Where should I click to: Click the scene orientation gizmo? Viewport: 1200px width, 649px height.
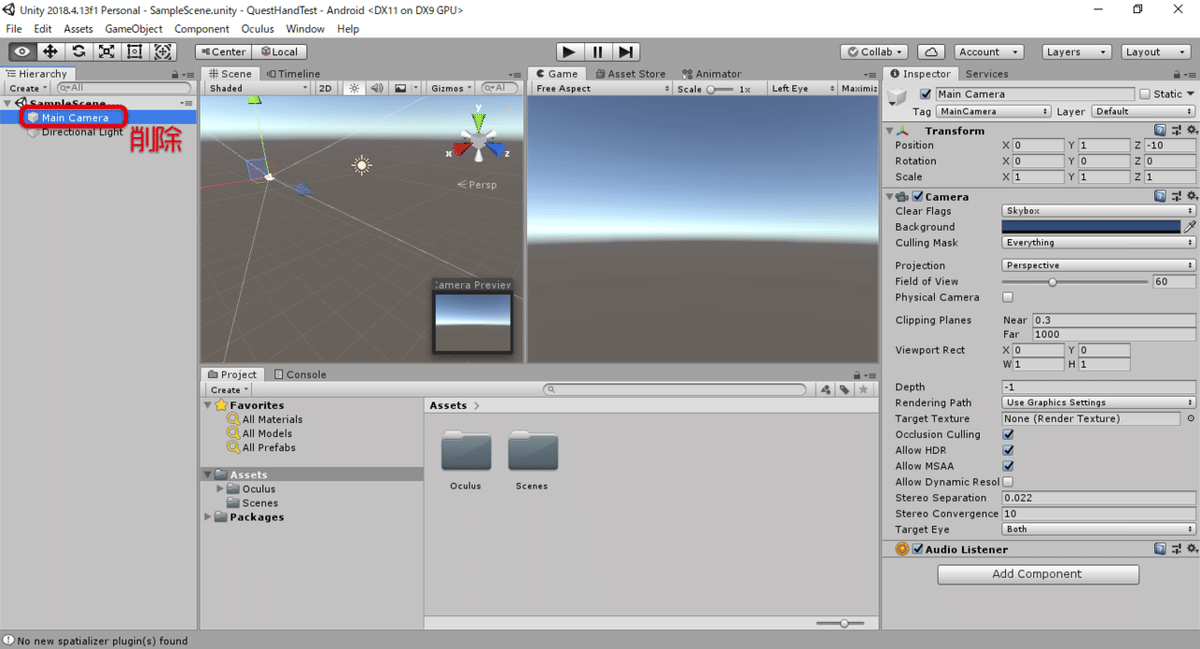[x=480, y=142]
